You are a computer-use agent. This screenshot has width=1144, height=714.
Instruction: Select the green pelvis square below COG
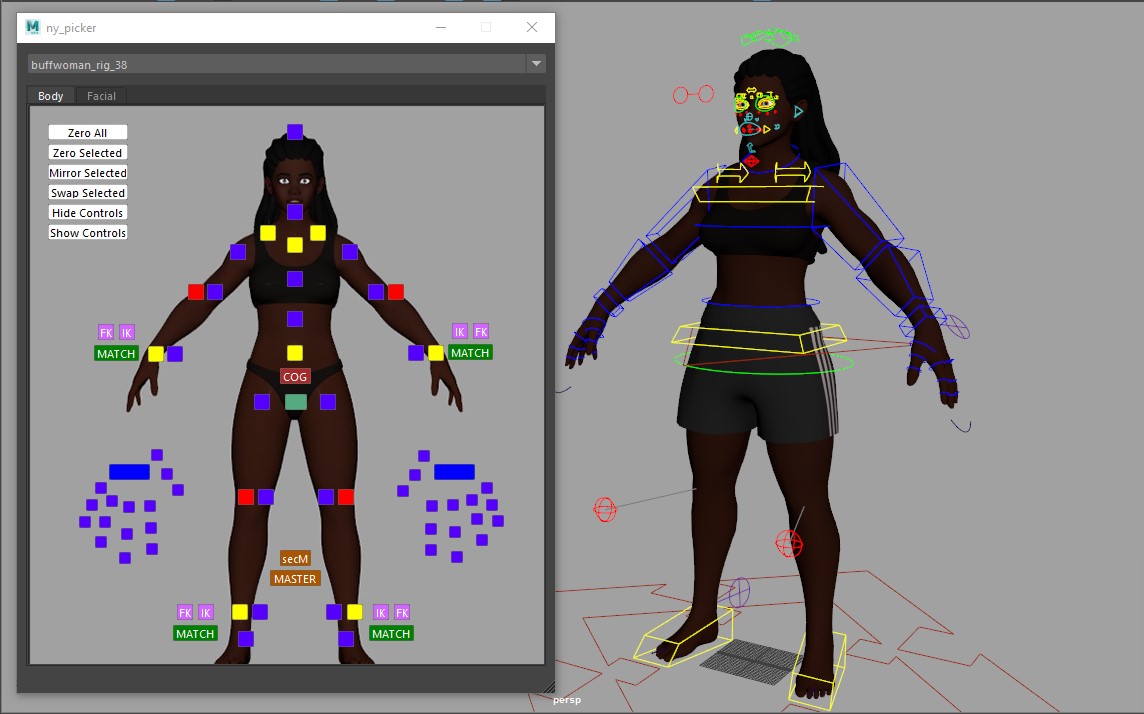pos(295,402)
